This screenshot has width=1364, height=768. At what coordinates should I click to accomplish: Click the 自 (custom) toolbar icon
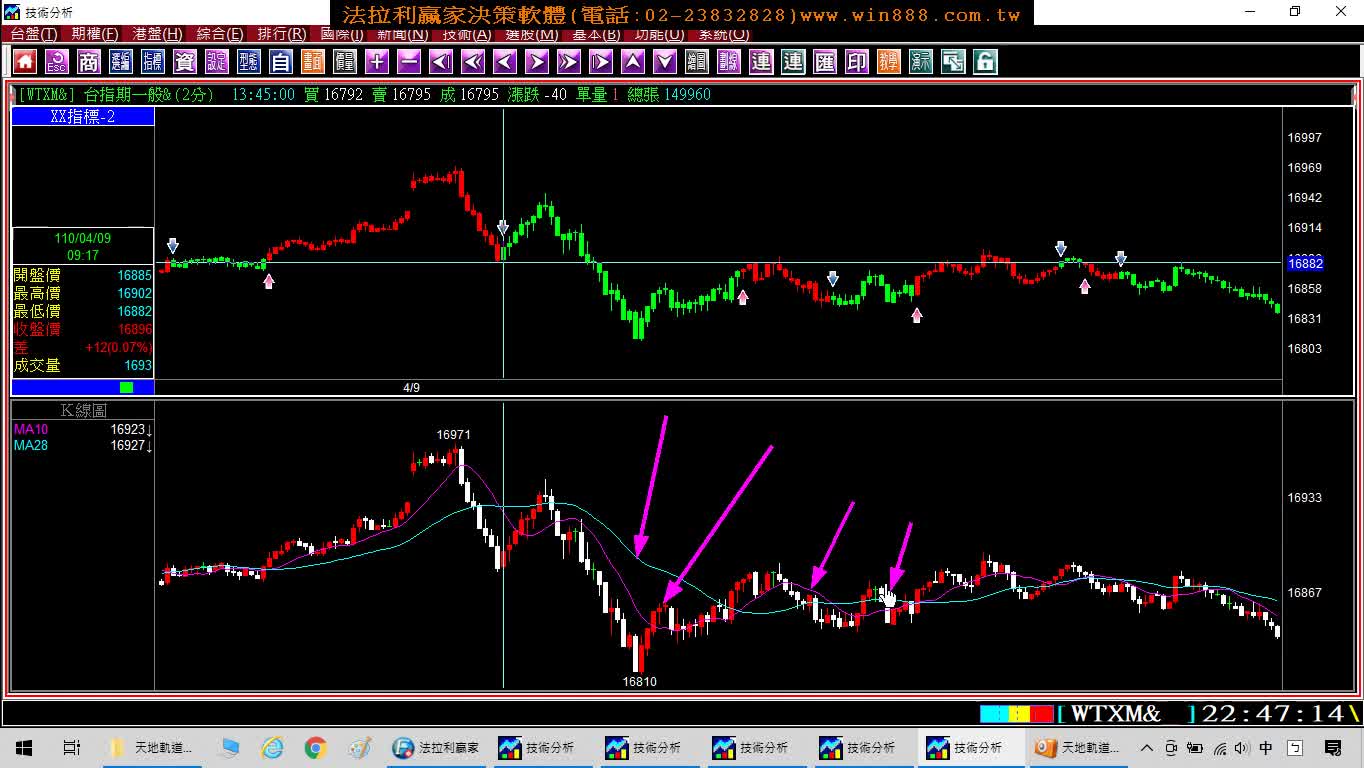(x=281, y=62)
